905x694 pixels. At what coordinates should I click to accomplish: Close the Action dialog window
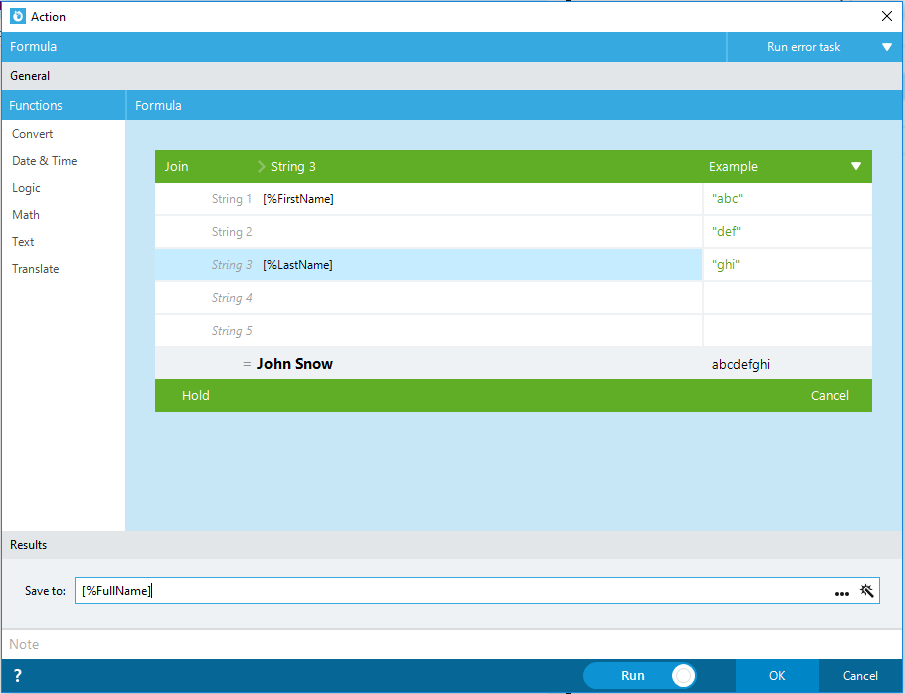point(887,16)
